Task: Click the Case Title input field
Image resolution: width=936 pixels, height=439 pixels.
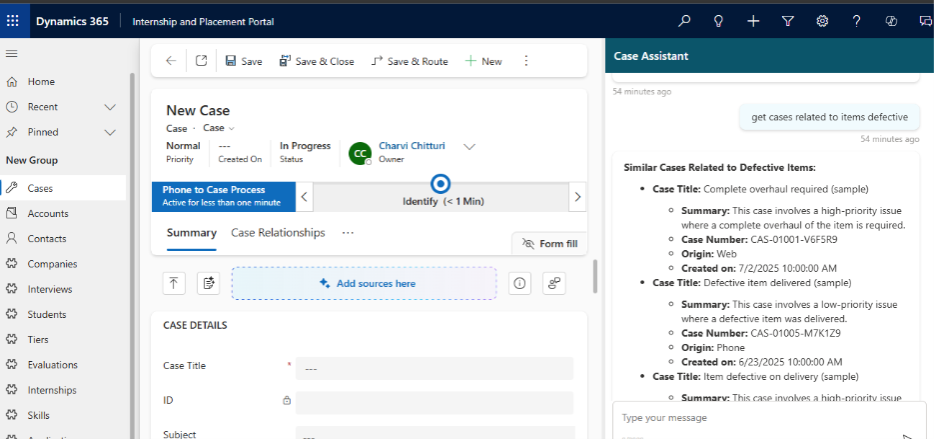Action: [434, 368]
